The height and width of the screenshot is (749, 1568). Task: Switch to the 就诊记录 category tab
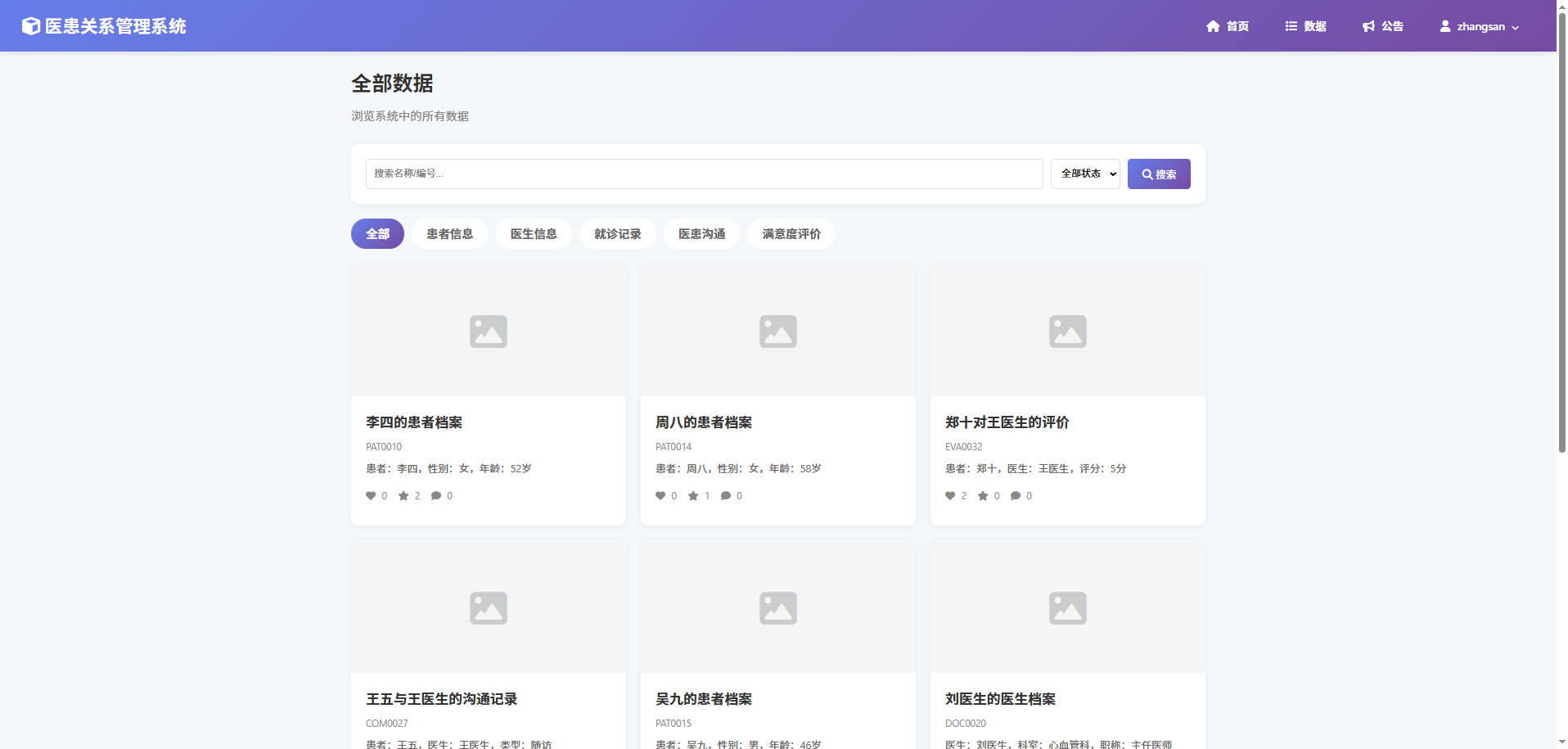pyautogui.click(x=618, y=234)
